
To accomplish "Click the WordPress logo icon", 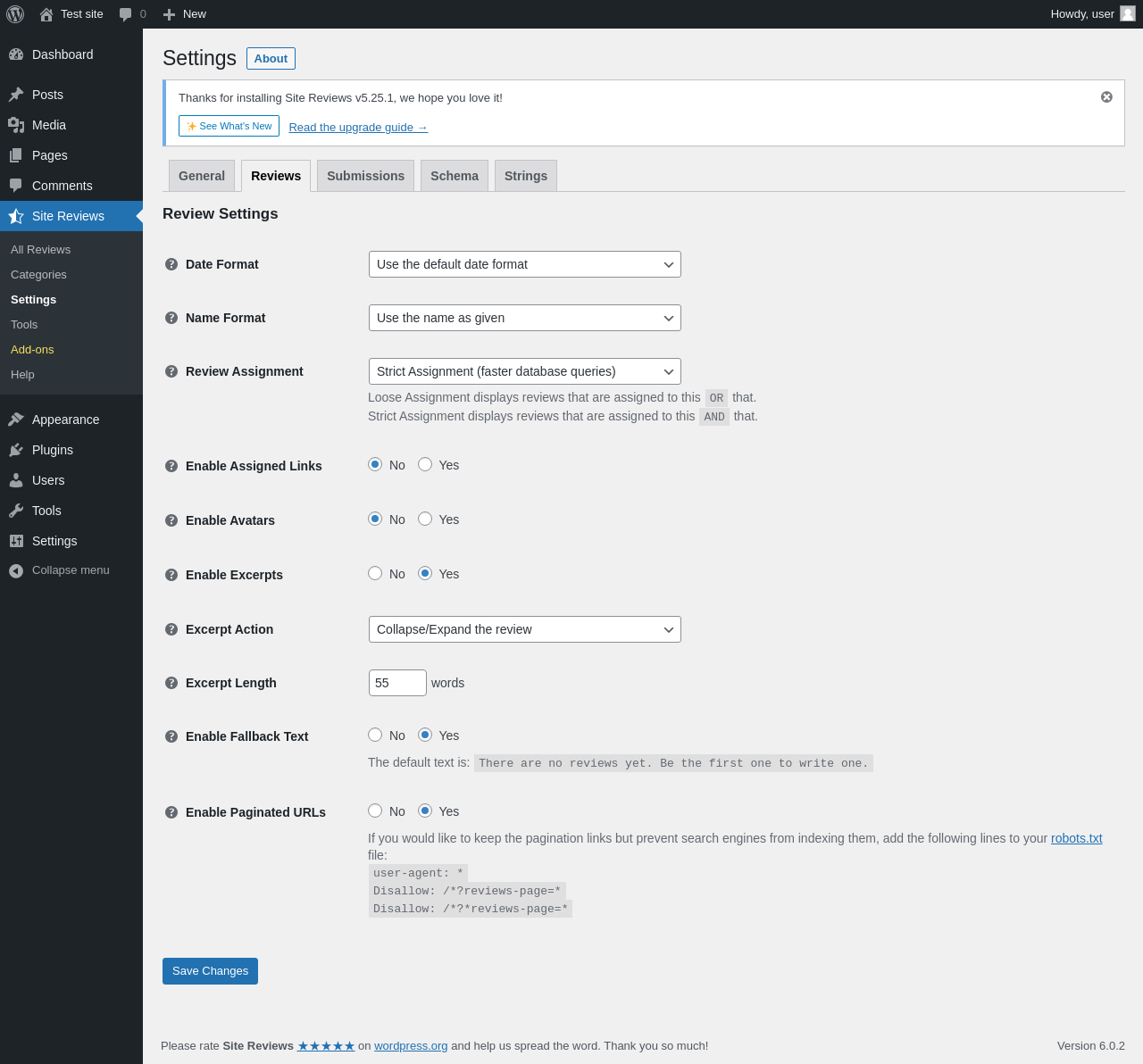I will pyautogui.click(x=15, y=14).
